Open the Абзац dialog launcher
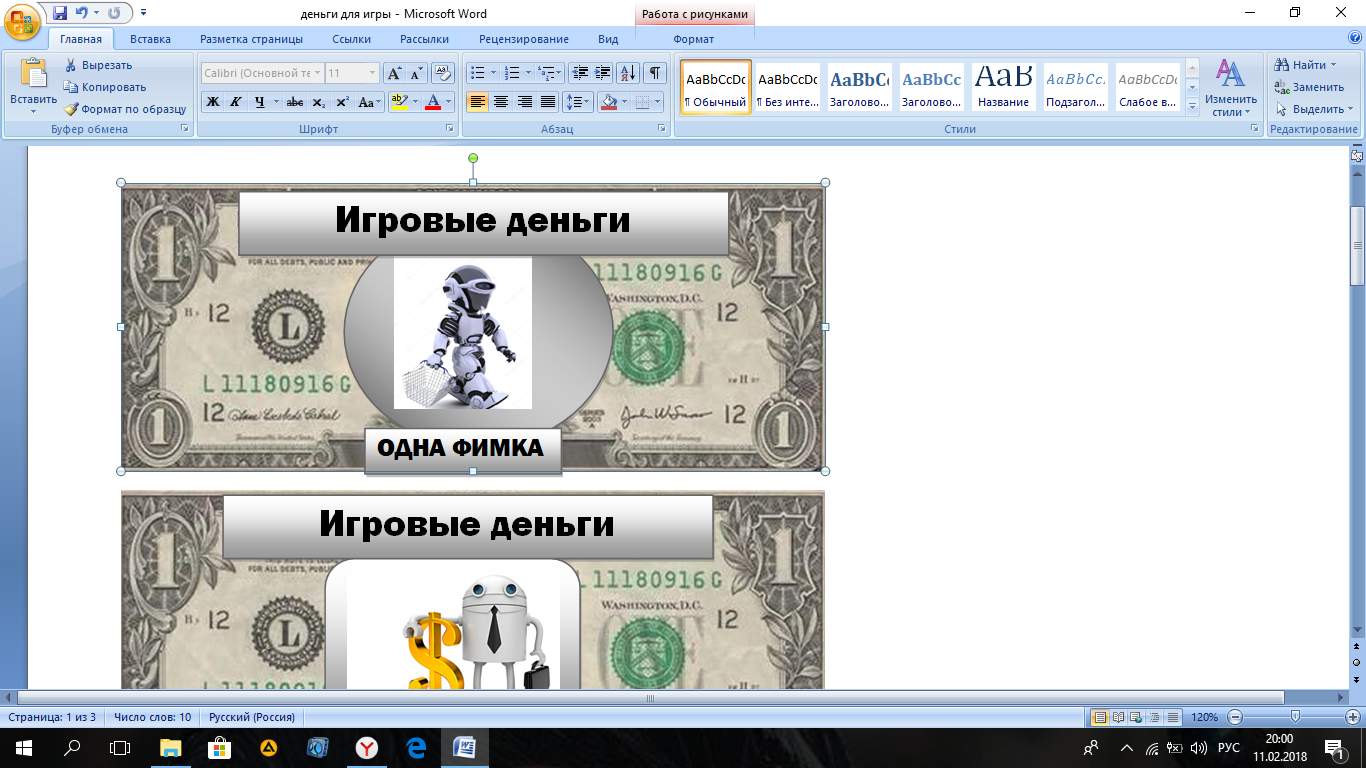The width and height of the screenshot is (1366, 768). (x=662, y=129)
